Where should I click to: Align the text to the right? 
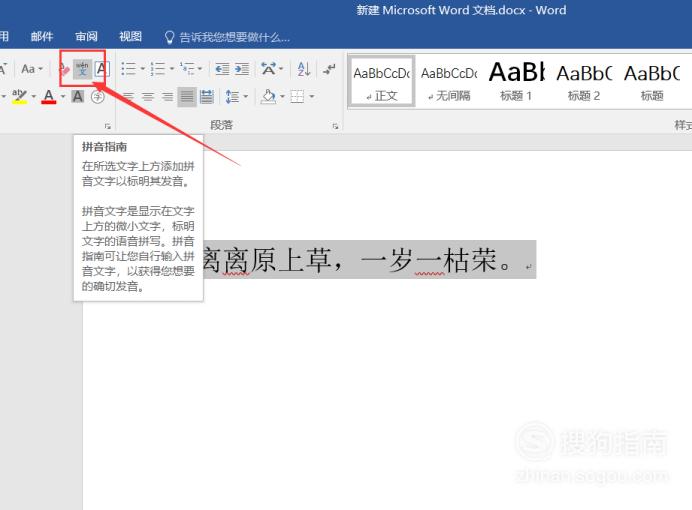click(x=167, y=97)
